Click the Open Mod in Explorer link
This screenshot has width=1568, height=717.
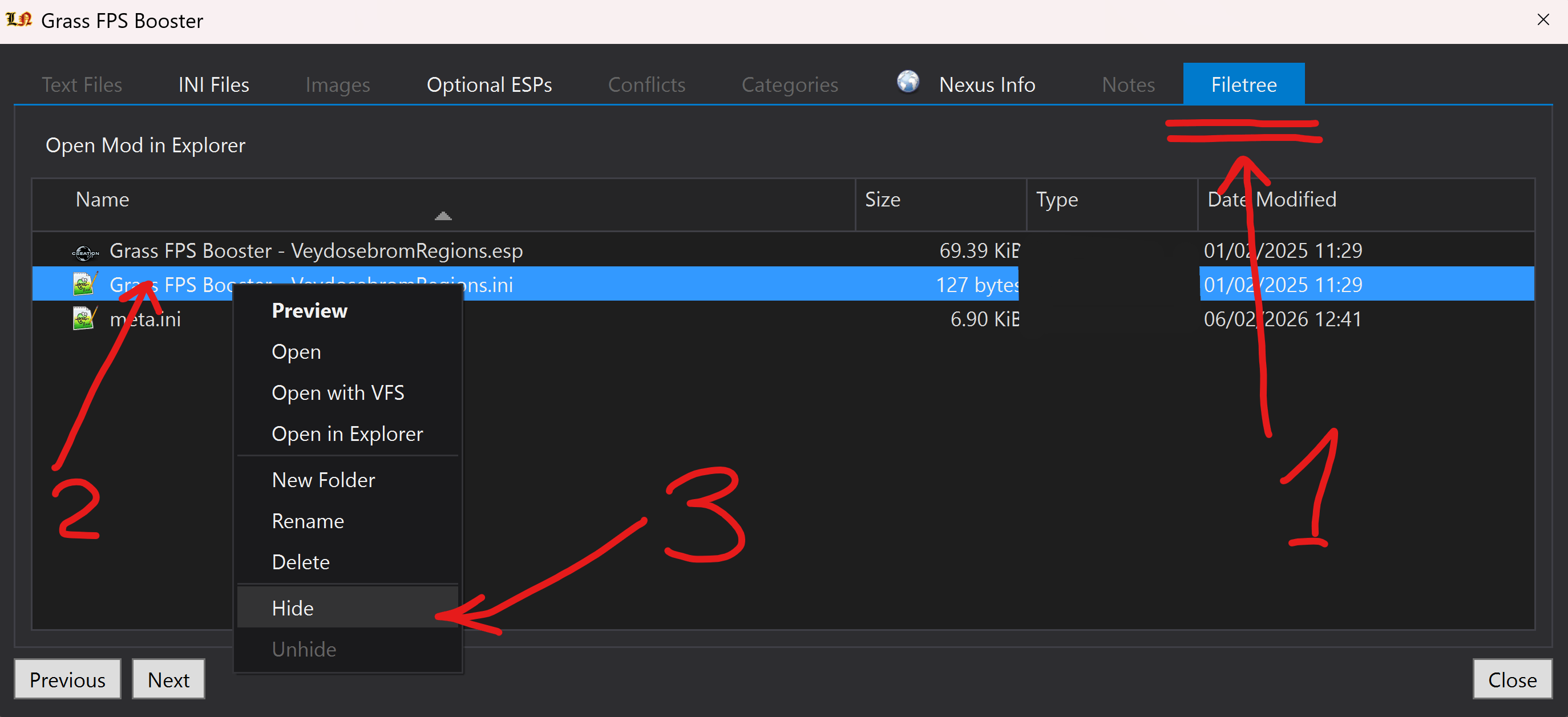point(146,145)
